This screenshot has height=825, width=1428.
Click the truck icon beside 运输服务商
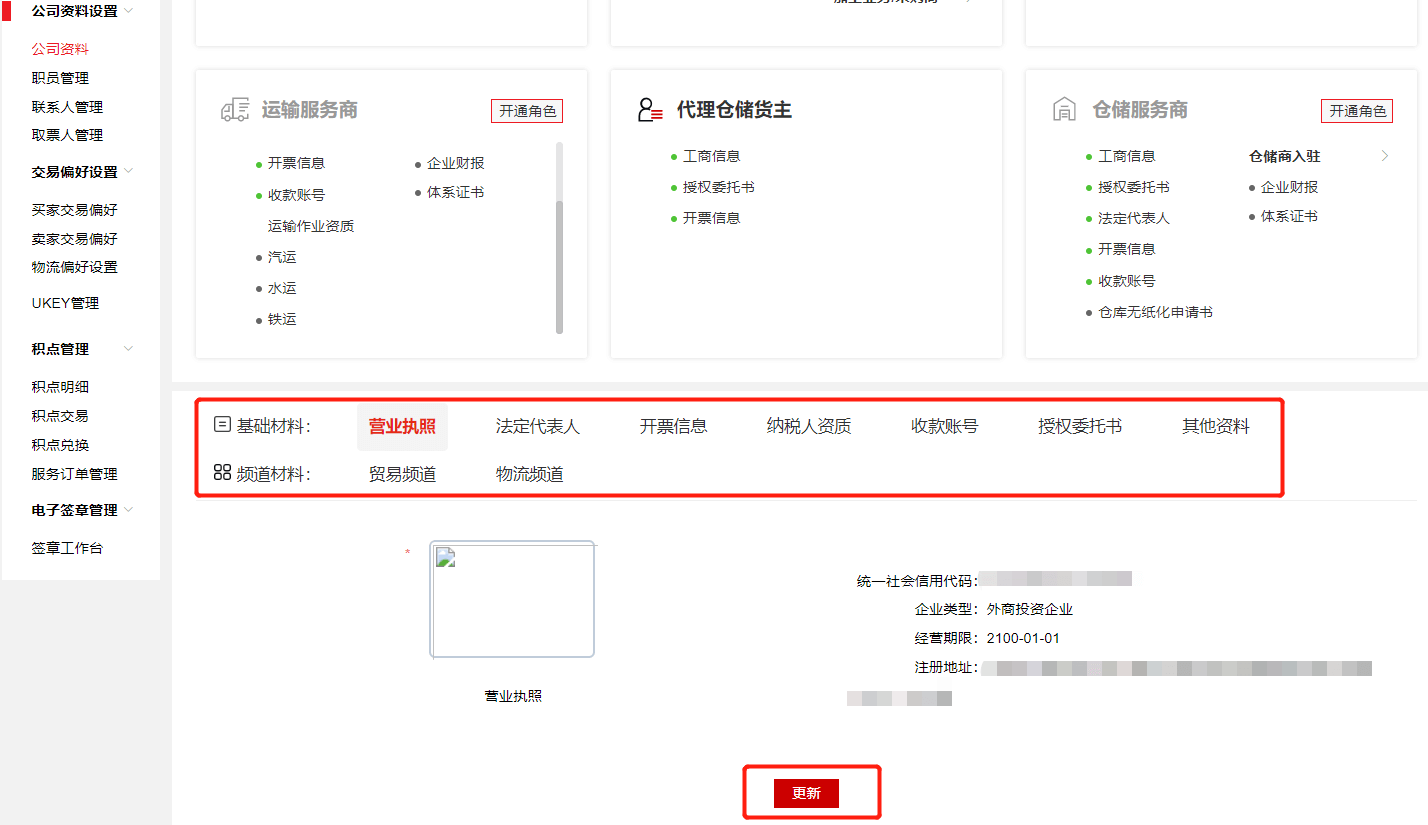point(235,110)
